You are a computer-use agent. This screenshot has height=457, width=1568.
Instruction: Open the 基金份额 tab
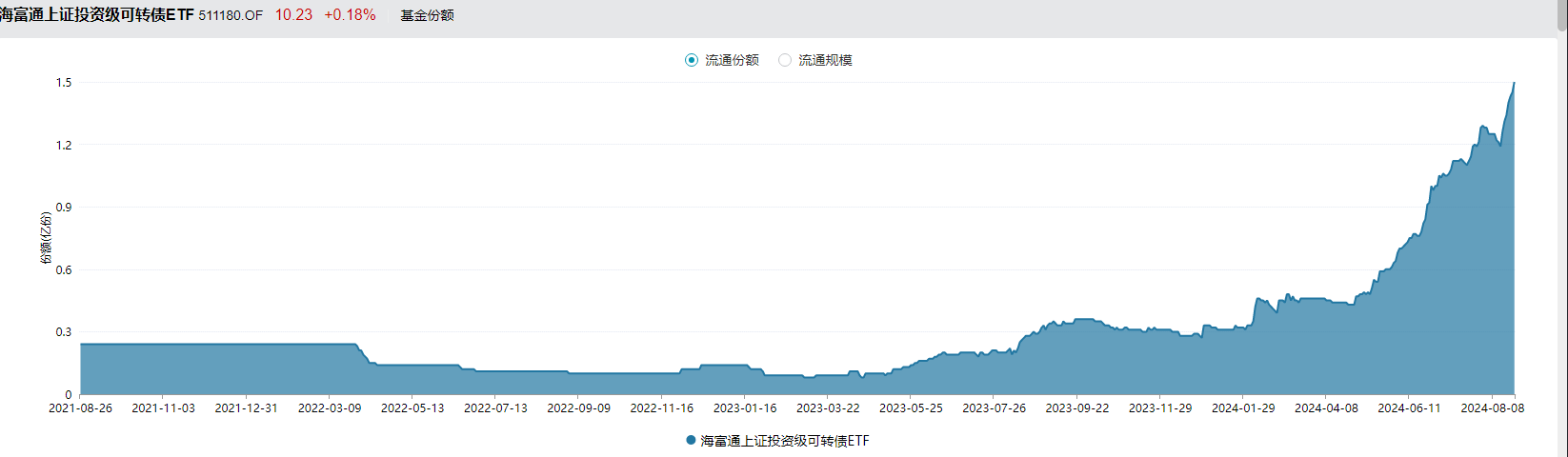(427, 15)
